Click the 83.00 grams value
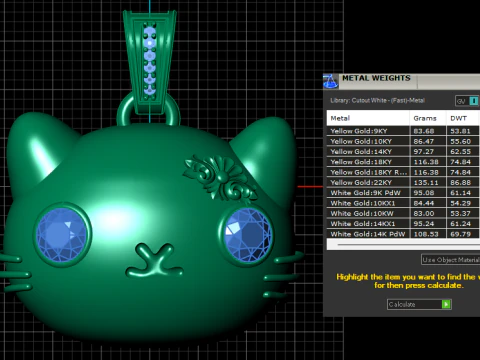Screen dimensions: 480x360 pyautogui.click(x=424, y=214)
